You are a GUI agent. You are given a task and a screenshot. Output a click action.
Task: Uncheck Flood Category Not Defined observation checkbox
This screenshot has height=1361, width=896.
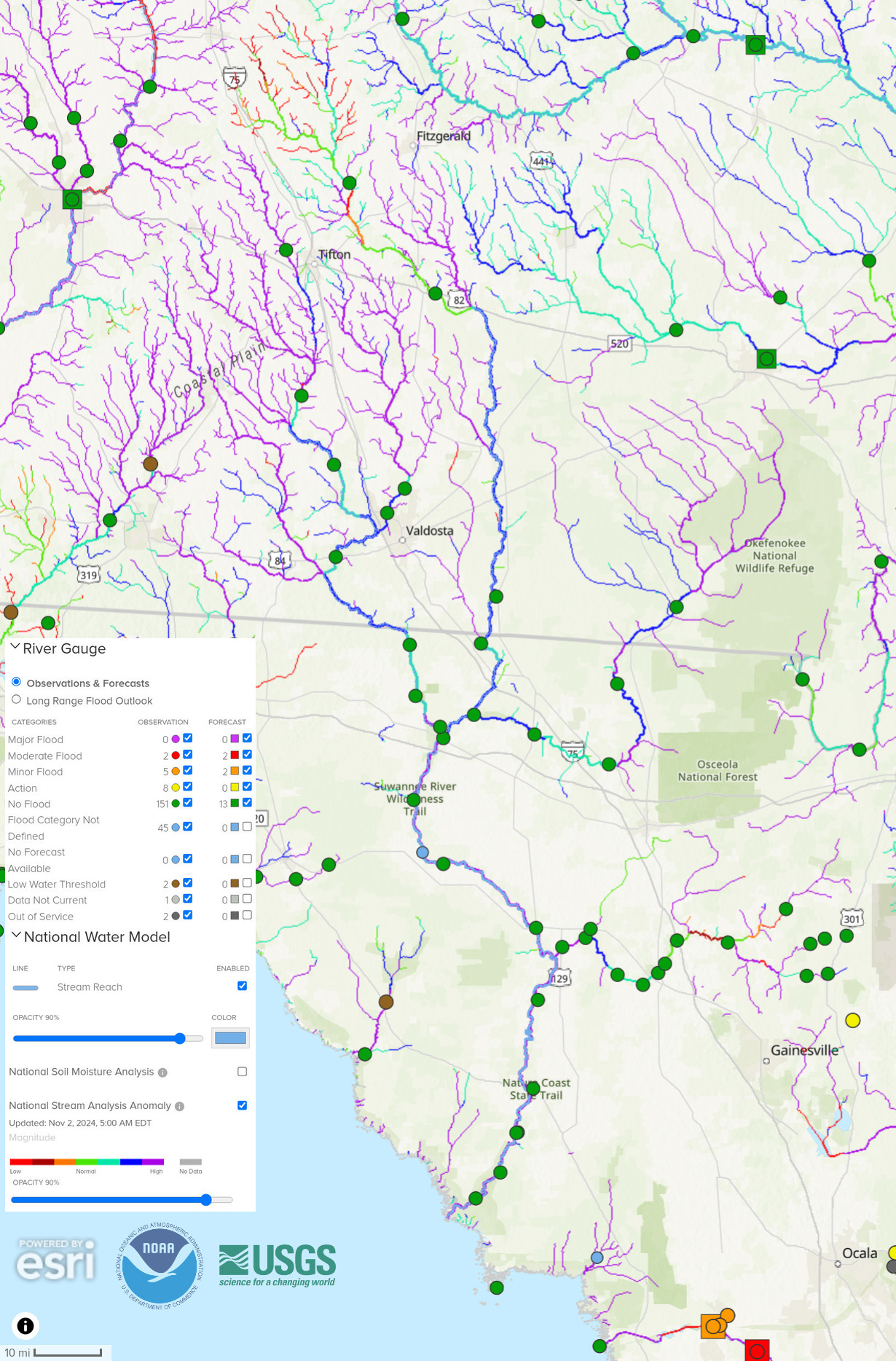tap(188, 827)
